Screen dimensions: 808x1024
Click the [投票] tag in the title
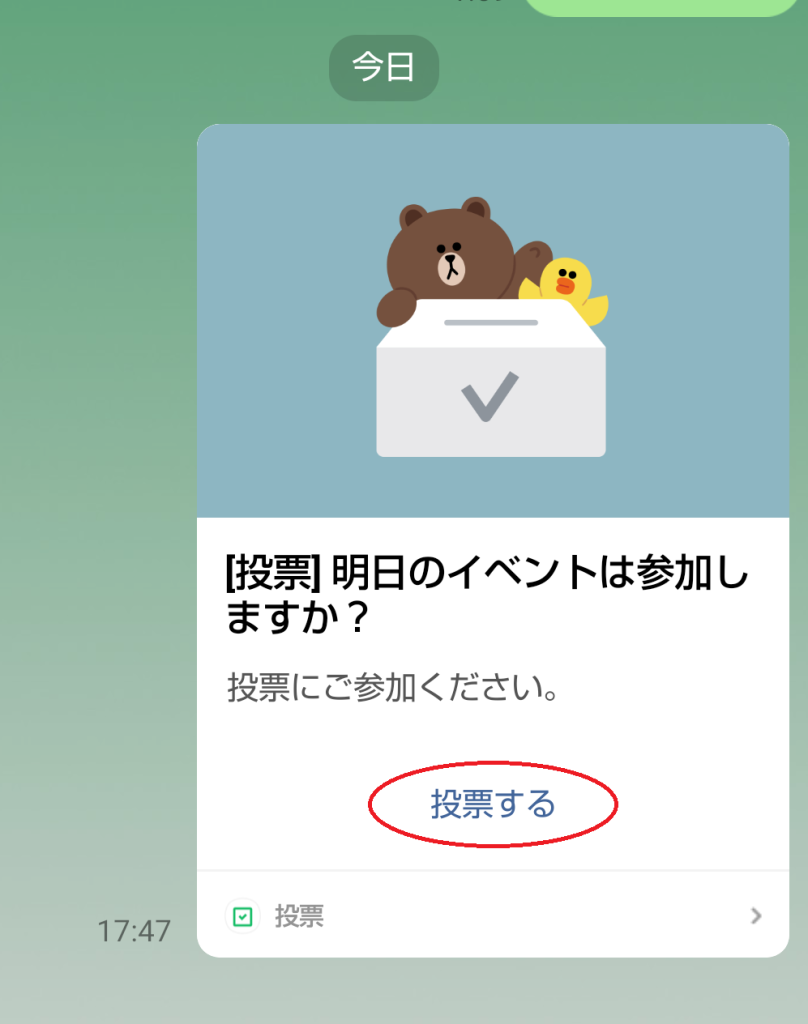pos(273,573)
